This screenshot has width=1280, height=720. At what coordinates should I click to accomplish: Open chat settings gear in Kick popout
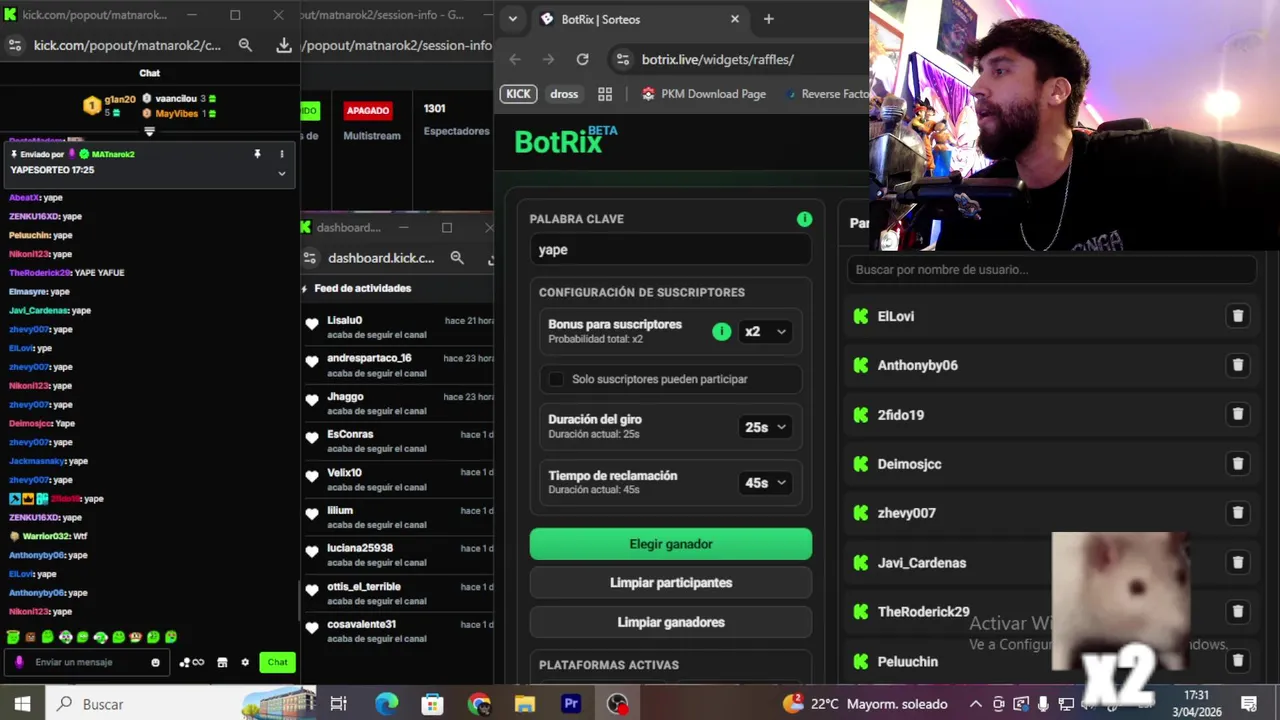pyautogui.click(x=245, y=662)
